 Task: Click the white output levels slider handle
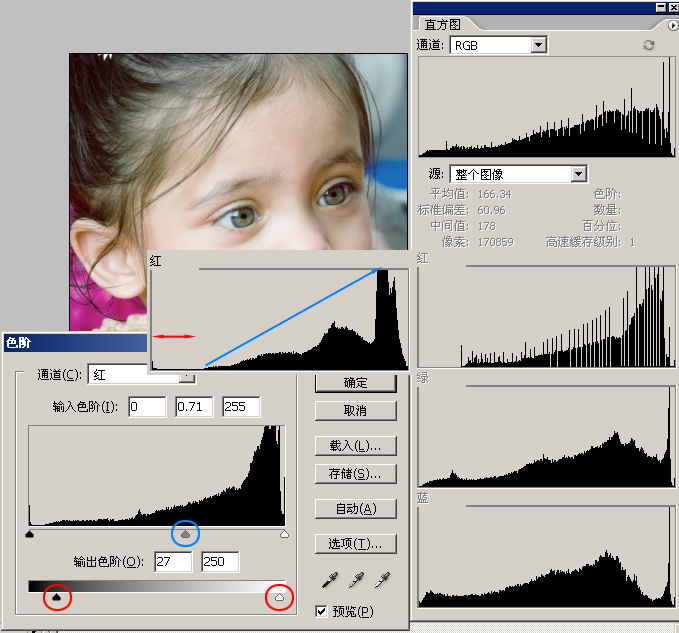(x=279, y=597)
